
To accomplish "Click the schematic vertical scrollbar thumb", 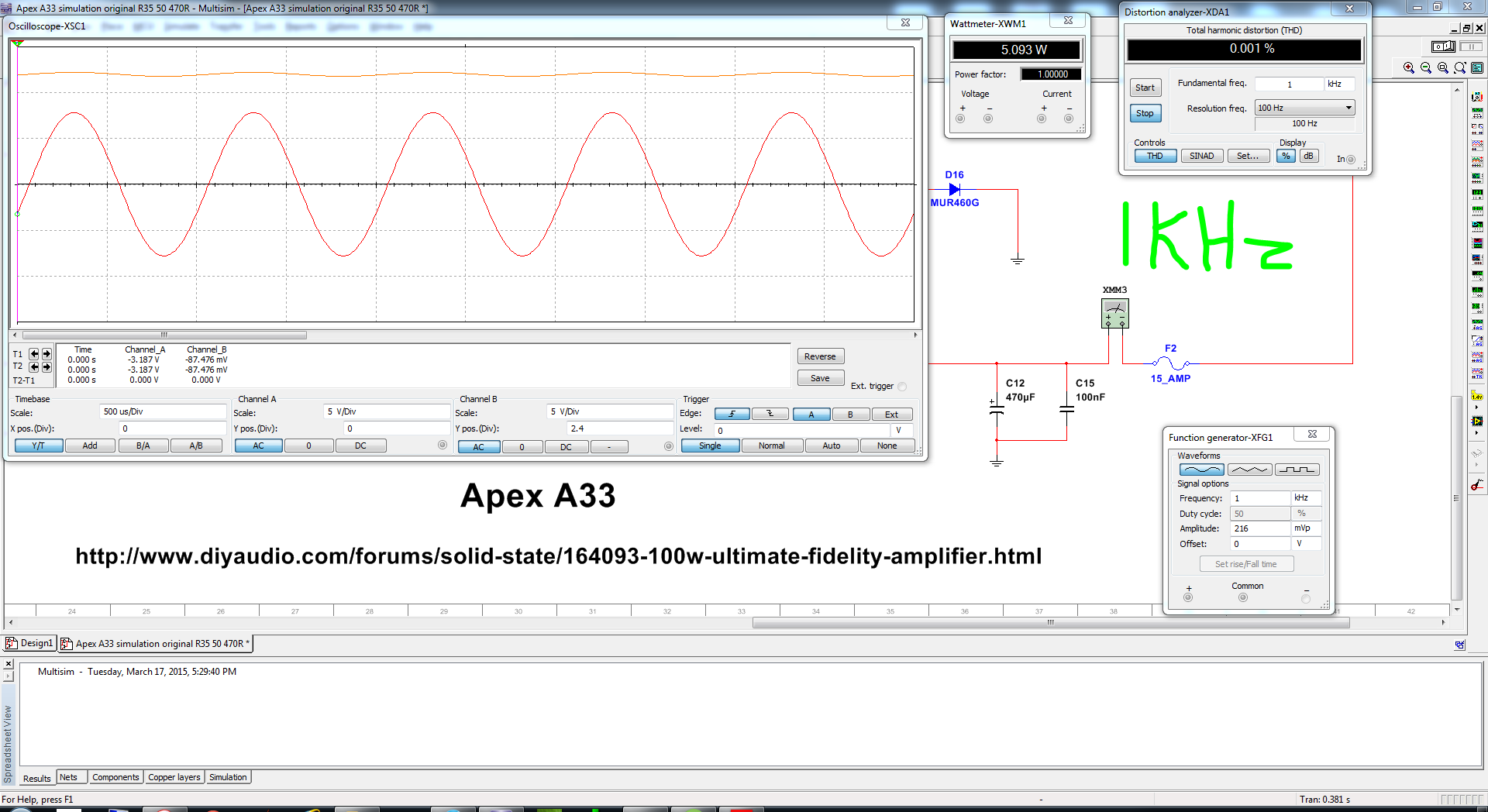I will (1456, 499).
